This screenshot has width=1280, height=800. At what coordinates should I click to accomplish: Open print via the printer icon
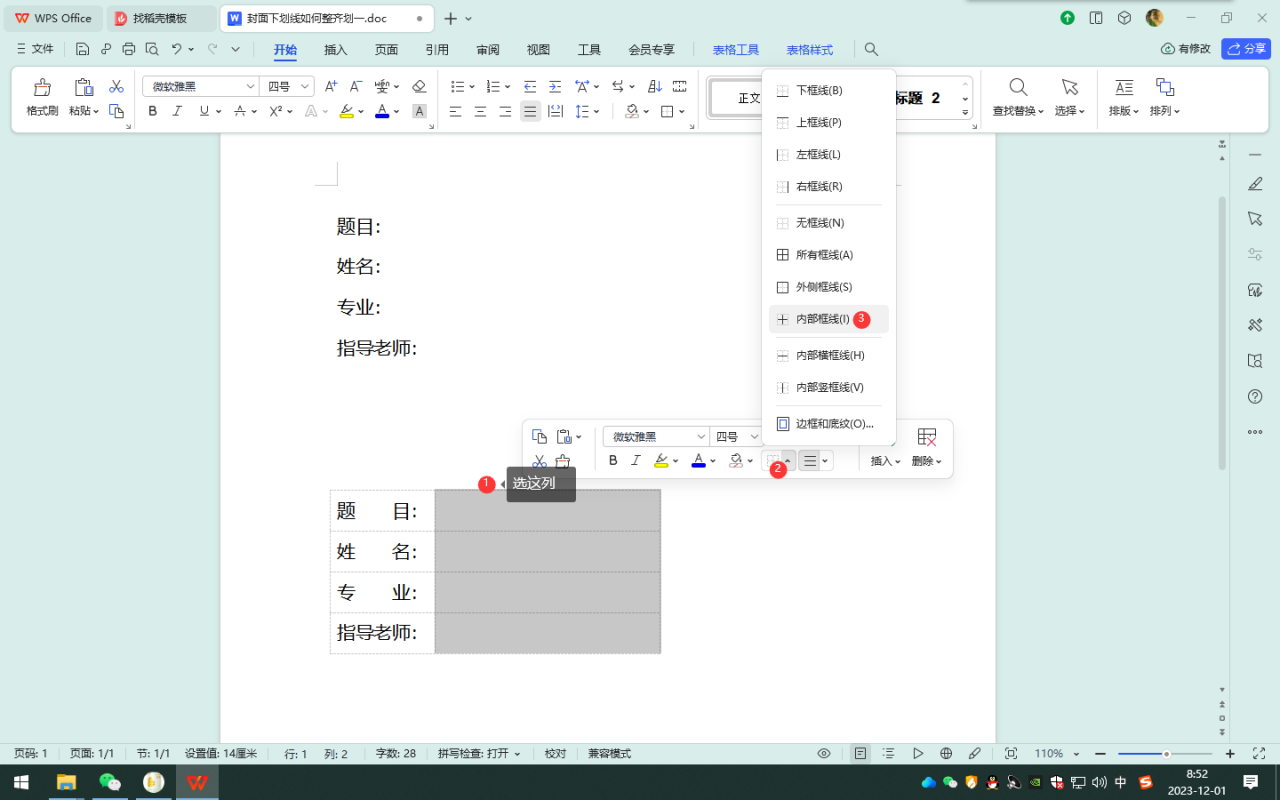(128, 49)
